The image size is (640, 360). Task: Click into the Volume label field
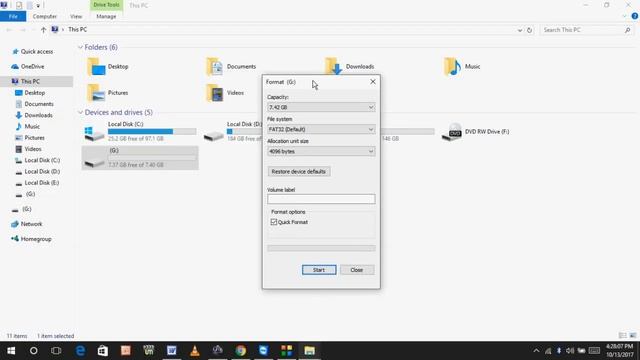(321, 199)
